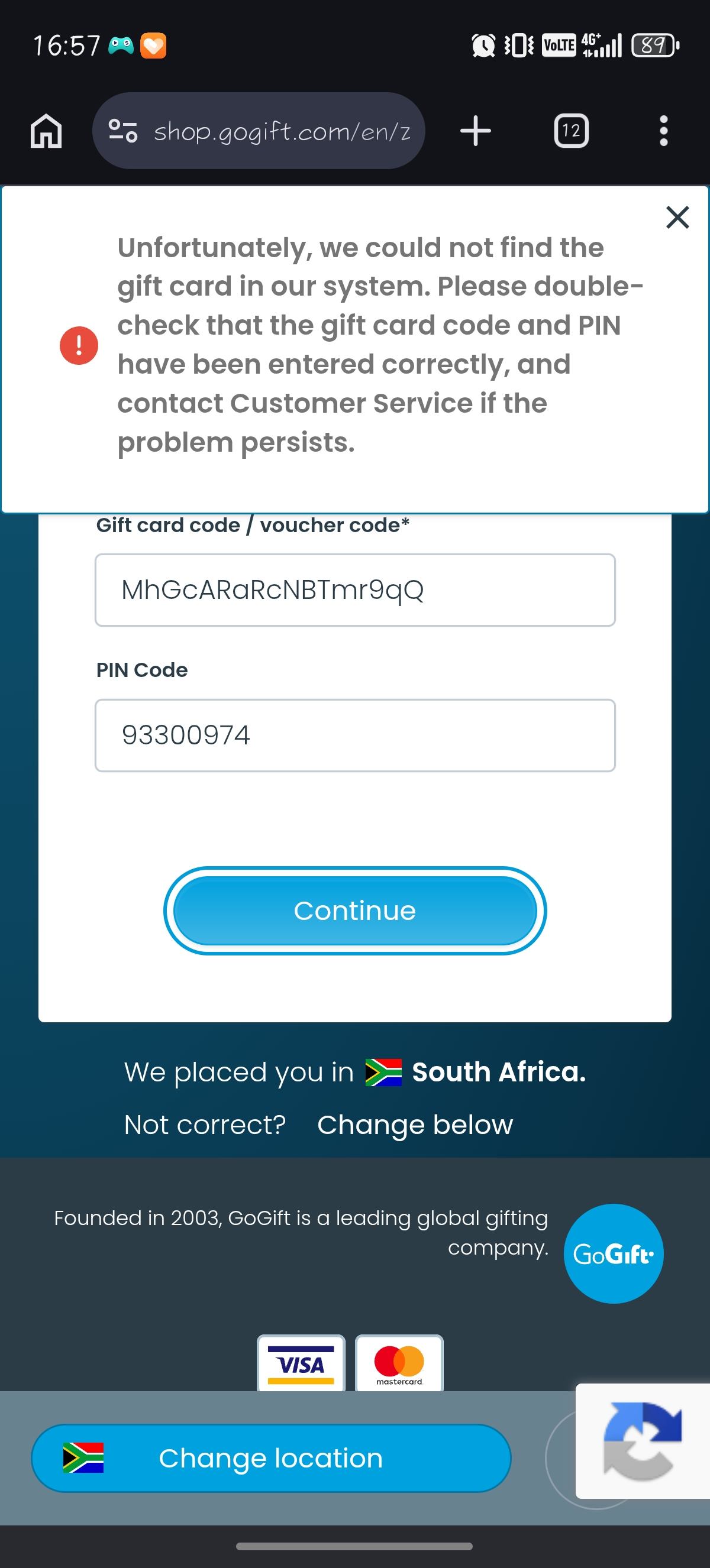
Task: Tap the browser home icon
Action: 46,131
